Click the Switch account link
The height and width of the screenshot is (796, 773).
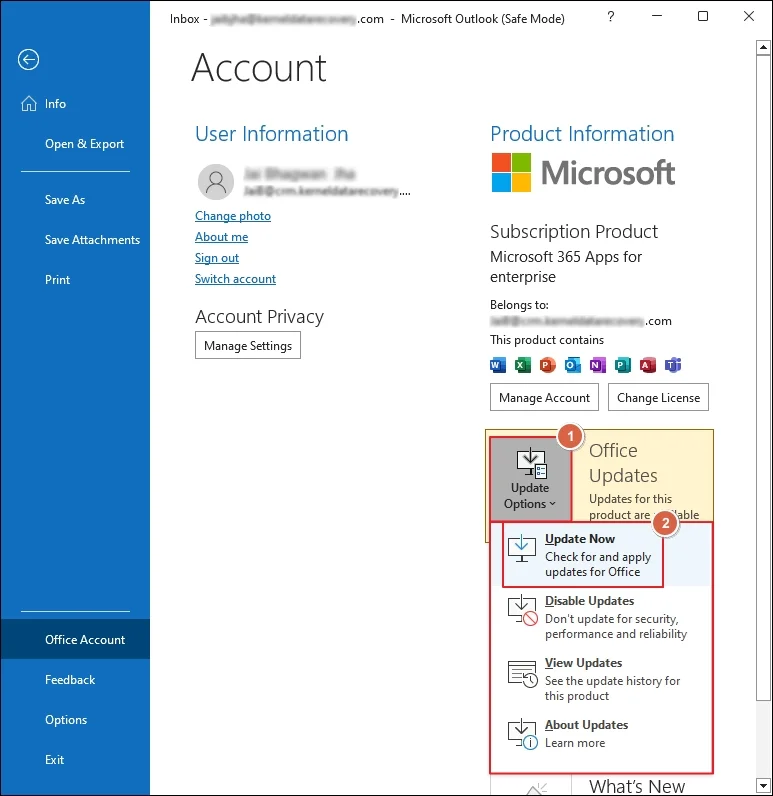pos(235,279)
